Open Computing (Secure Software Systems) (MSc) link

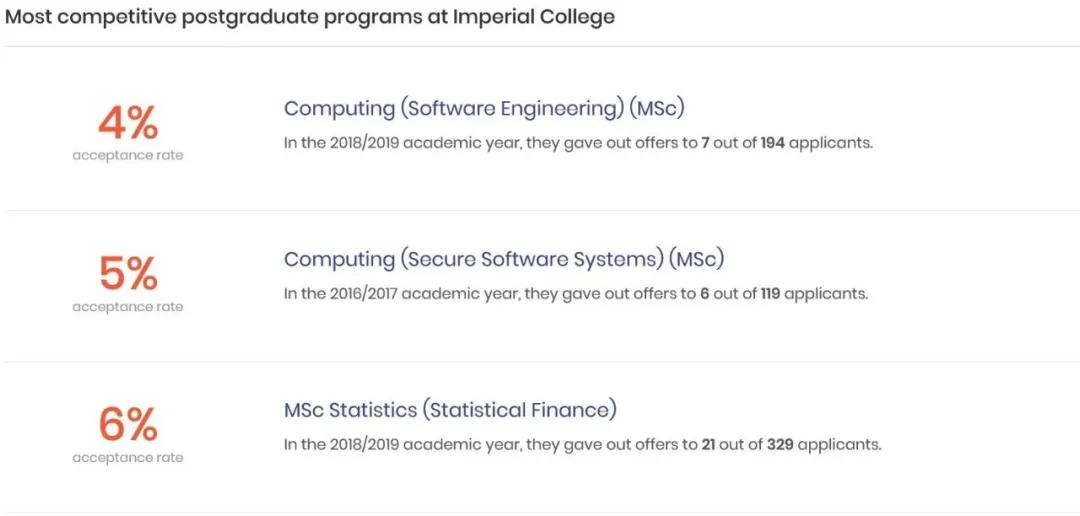(504, 260)
